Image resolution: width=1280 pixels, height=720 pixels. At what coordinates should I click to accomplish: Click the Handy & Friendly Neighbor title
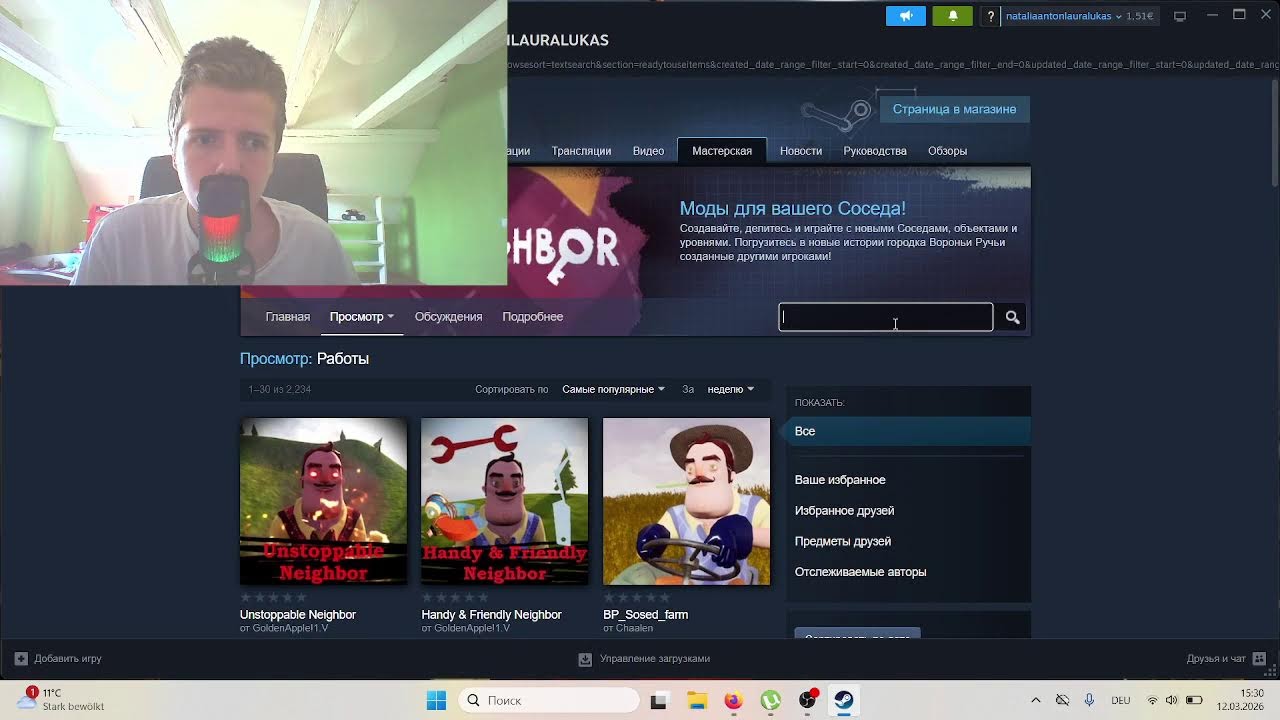492,615
